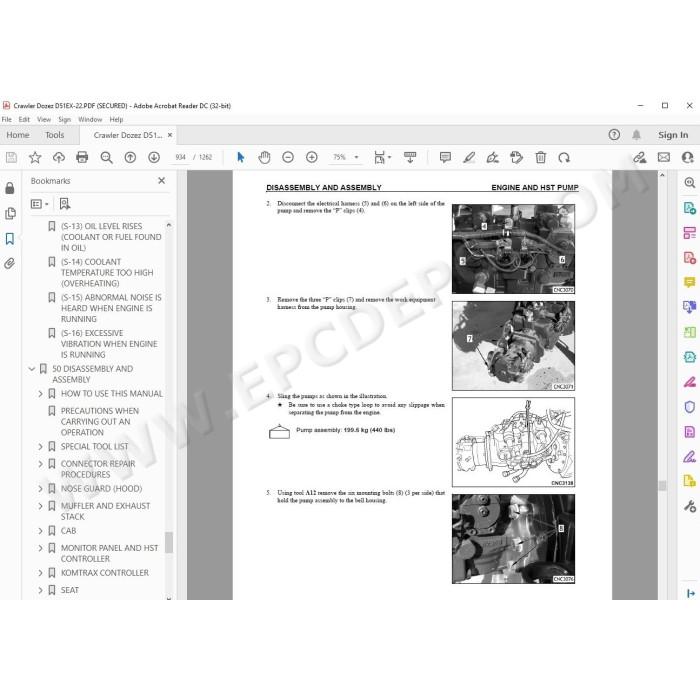Open the fit page options tool
This screenshot has width=700, height=700.
382,157
